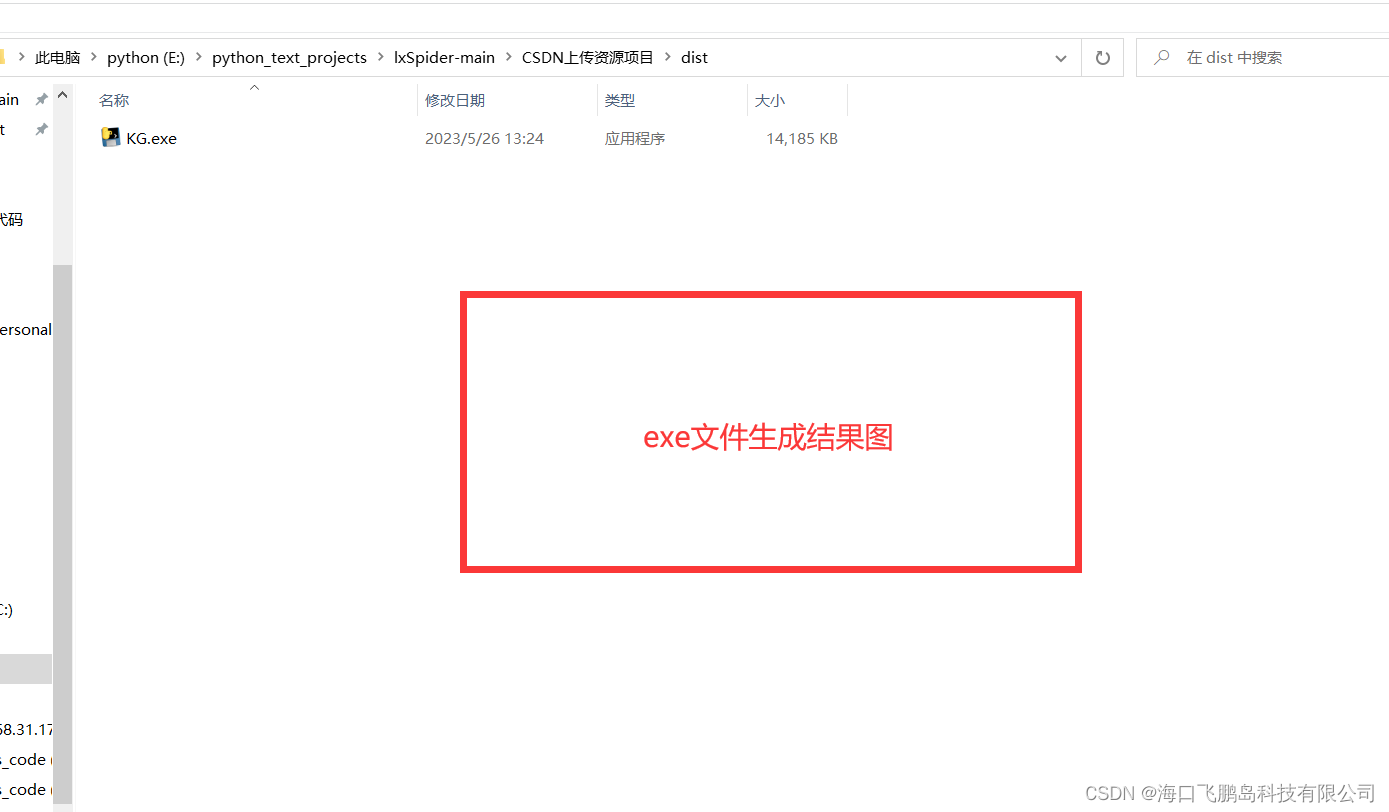
Task: Click the arrow after CSDN上传资源项目 in breadcrumb
Action: [x=669, y=57]
